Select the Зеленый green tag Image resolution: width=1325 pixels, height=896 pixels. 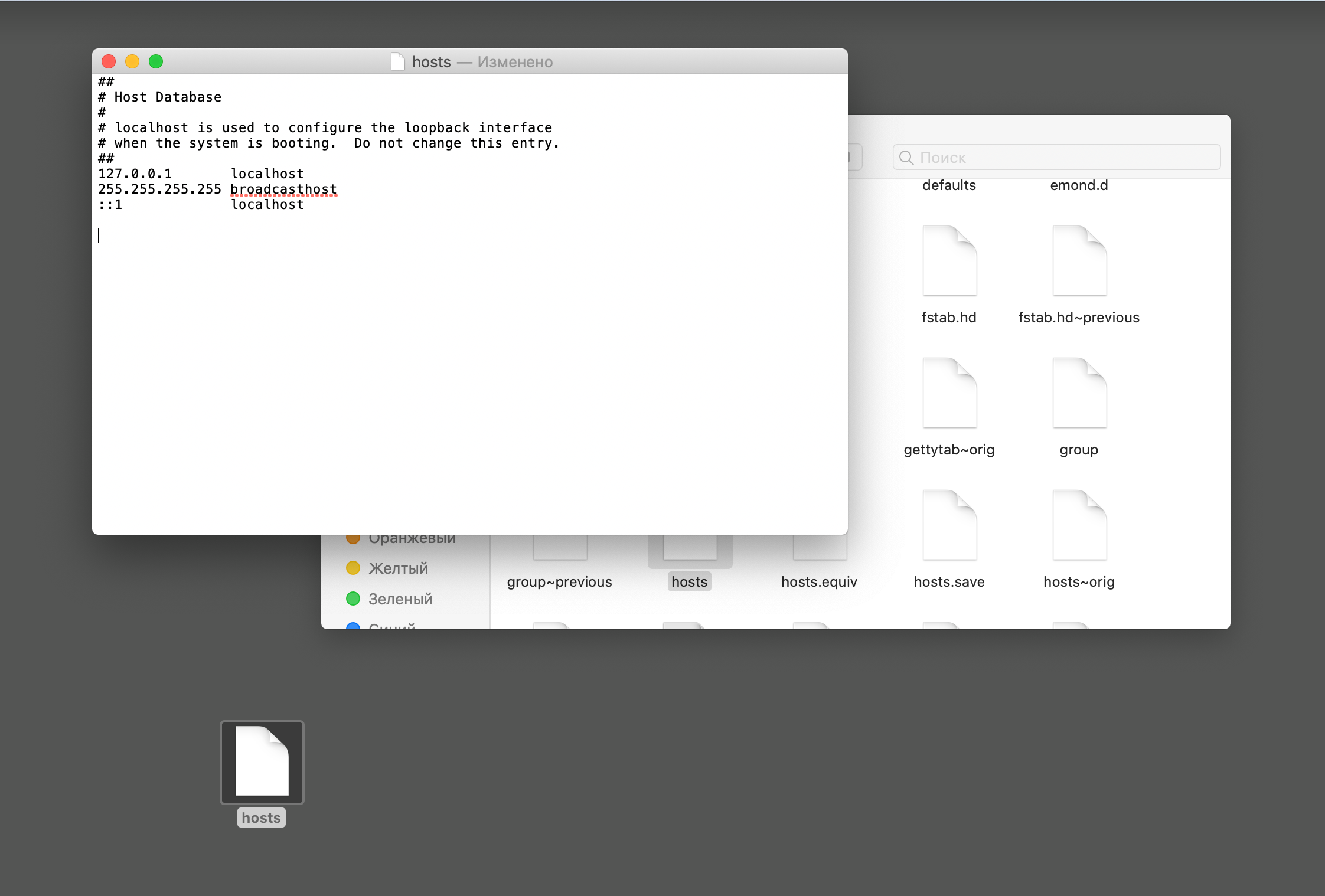pyautogui.click(x=400, y=599)
